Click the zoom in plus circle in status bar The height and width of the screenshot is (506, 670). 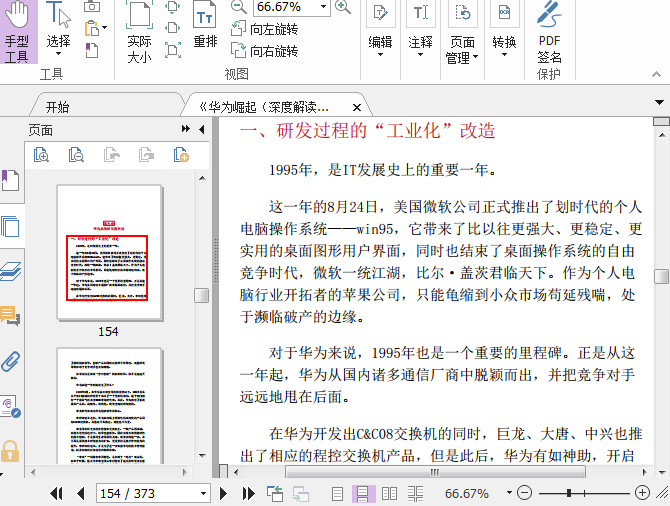point(642,493)
